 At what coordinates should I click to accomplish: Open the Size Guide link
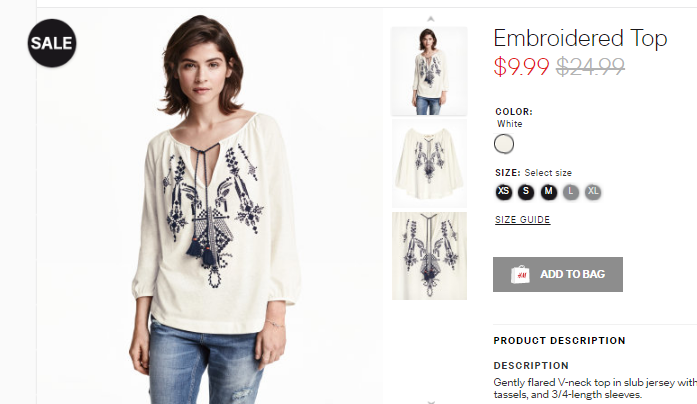coord(523,220)
